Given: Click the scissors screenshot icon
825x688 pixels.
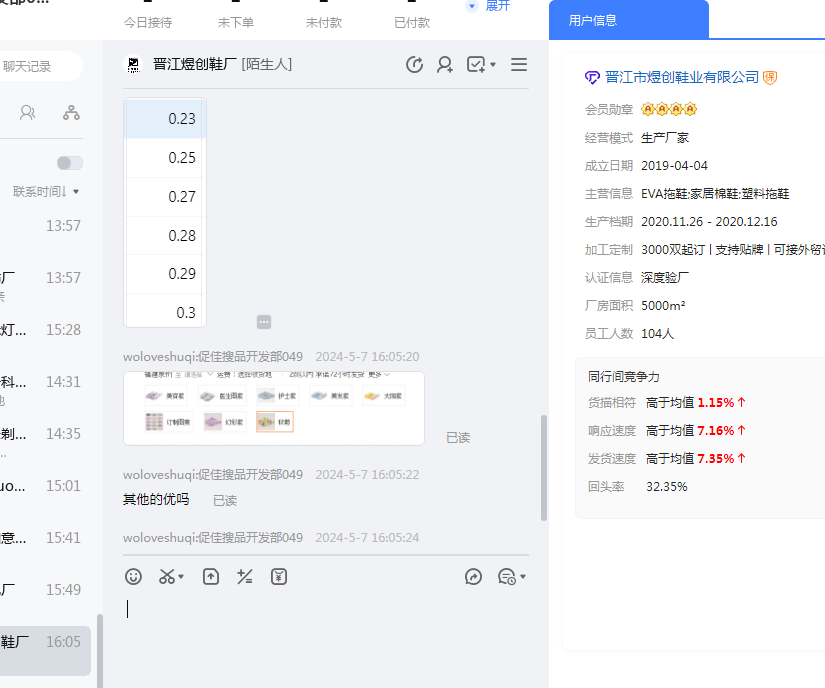Looking at the screenshot, I should click(x=166, y=576).
